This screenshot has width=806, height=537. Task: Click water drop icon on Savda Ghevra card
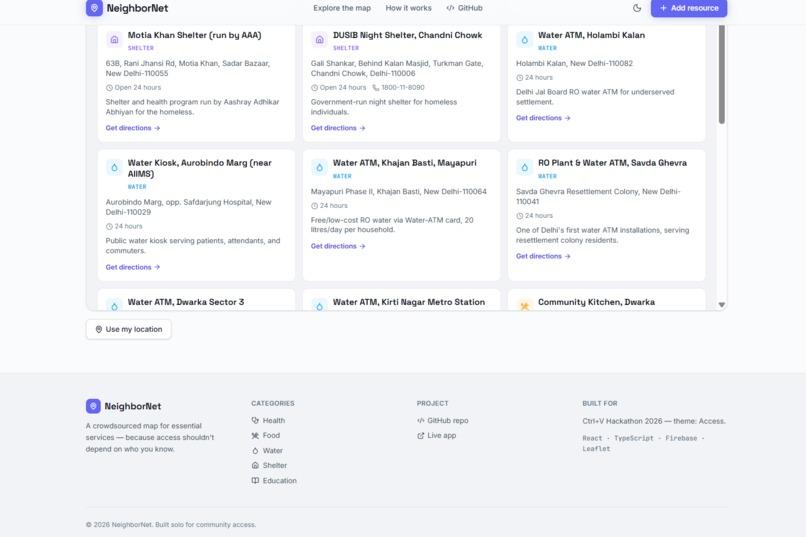coord(524,168)
